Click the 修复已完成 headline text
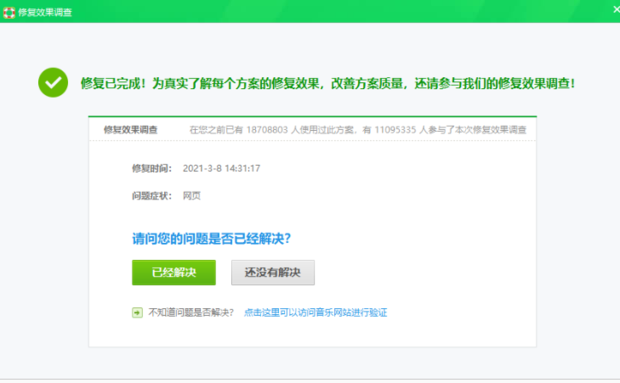 327,83
